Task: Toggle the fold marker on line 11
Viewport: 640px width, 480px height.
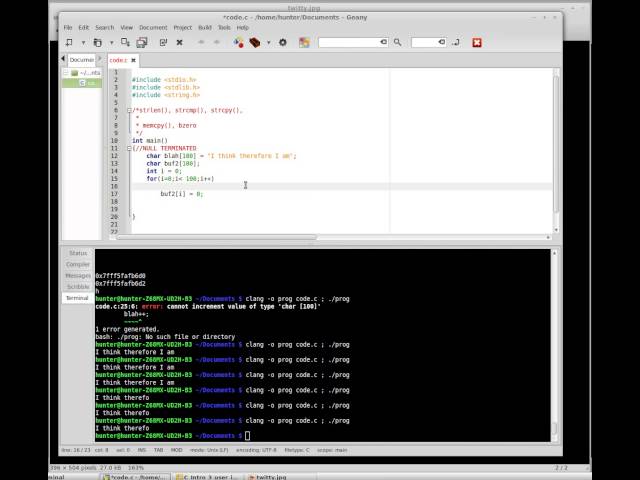Action: [129, 149]
